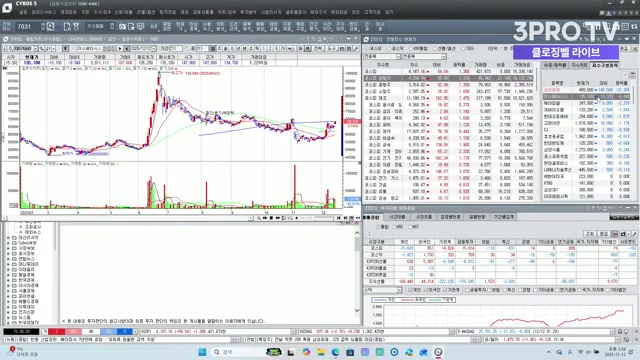Expand the Cybos속보 tree folder
This screenshot has height=360, width=640.
(x=8, y=243)
